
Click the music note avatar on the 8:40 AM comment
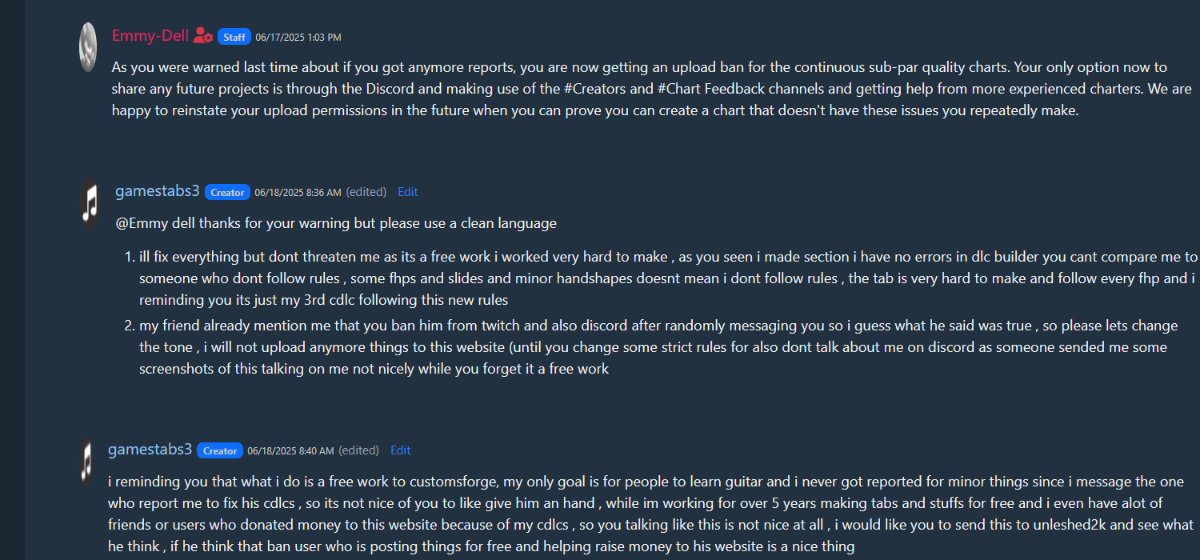[88, 460]
